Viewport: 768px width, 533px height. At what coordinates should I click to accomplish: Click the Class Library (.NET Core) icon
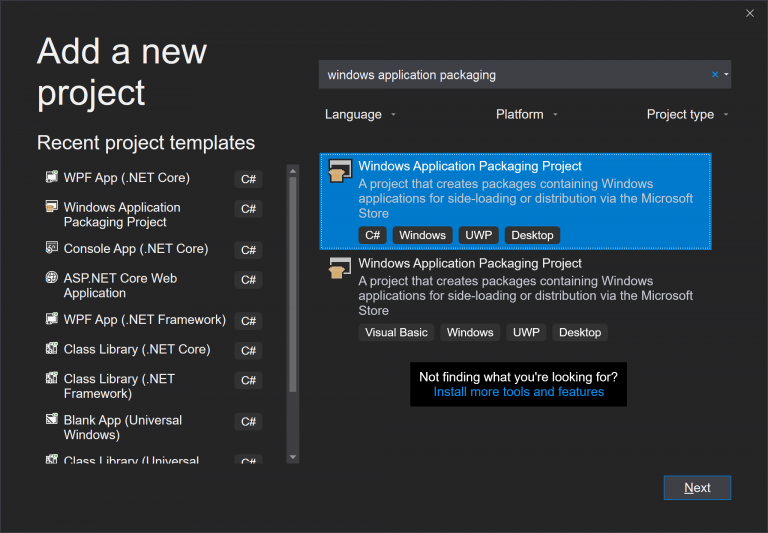point(51,348)
